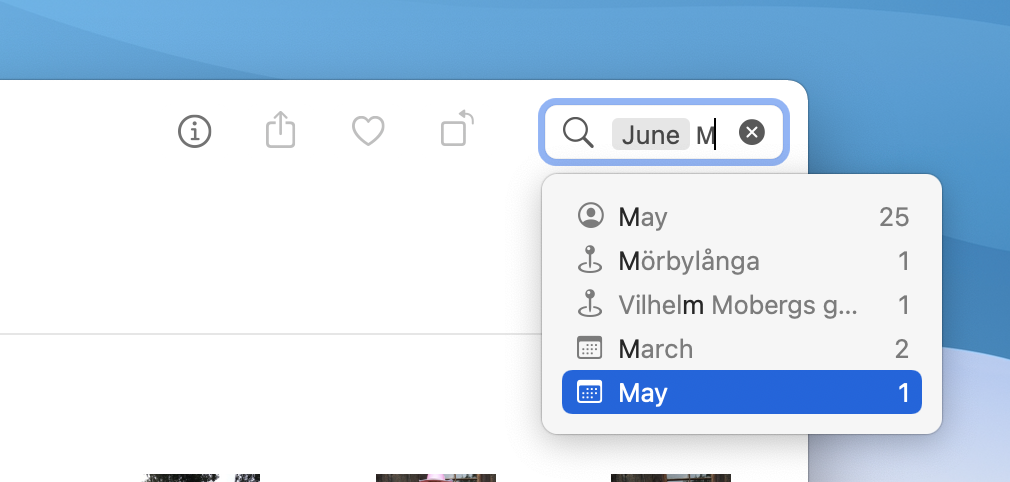Select highlighted May date suggestion
The image size is (1010, 482).
point(742,392)
